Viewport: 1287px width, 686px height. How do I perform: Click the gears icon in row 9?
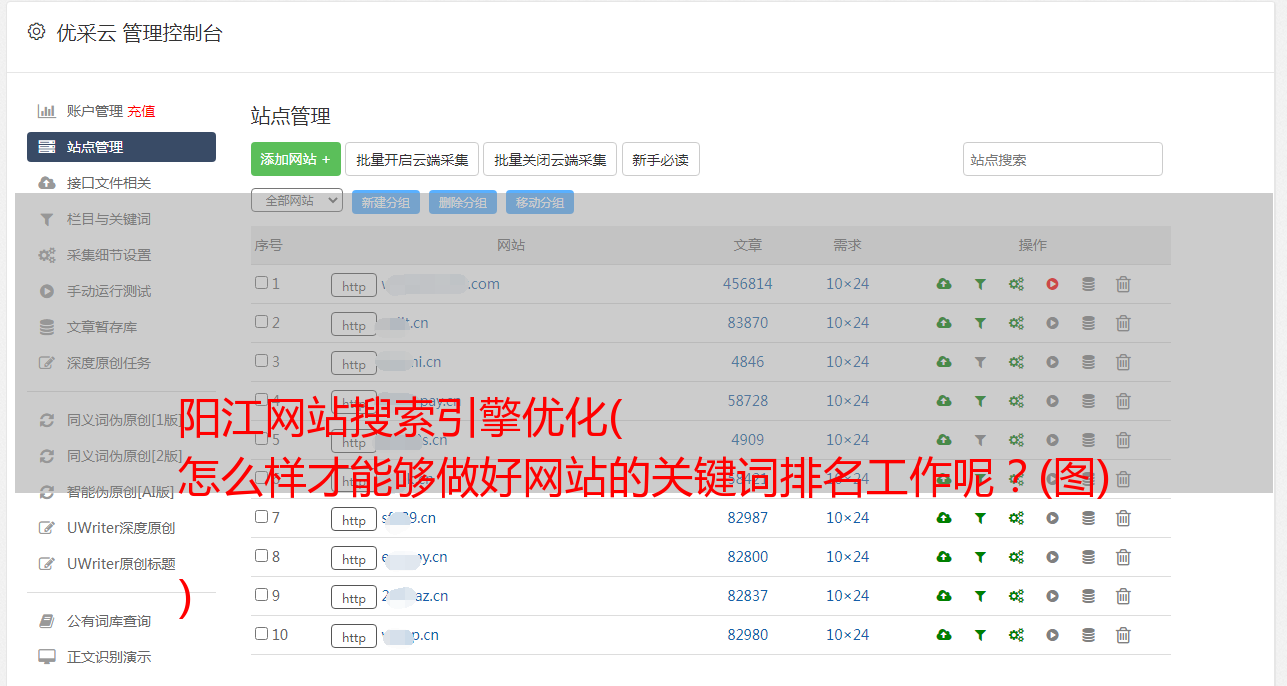tap(1016, 596)
